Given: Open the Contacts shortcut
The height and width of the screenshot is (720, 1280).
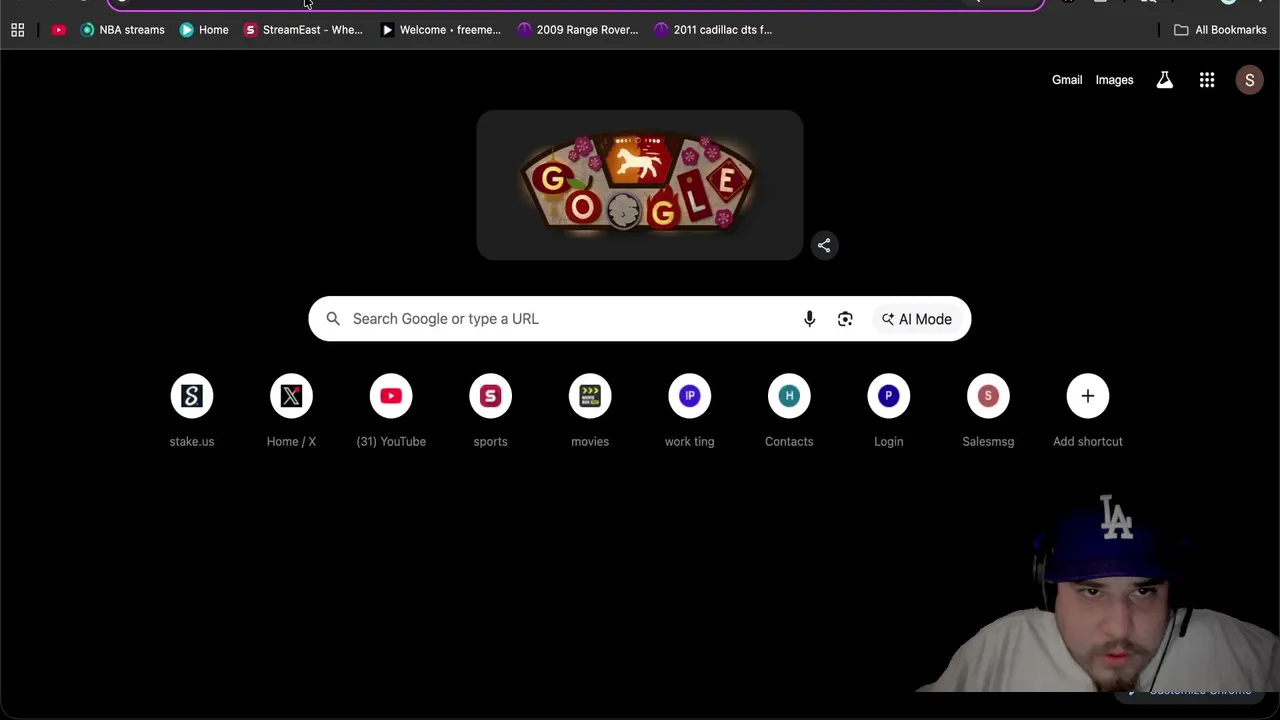Looking at the screenshot, I should click(x=789, y=410).
